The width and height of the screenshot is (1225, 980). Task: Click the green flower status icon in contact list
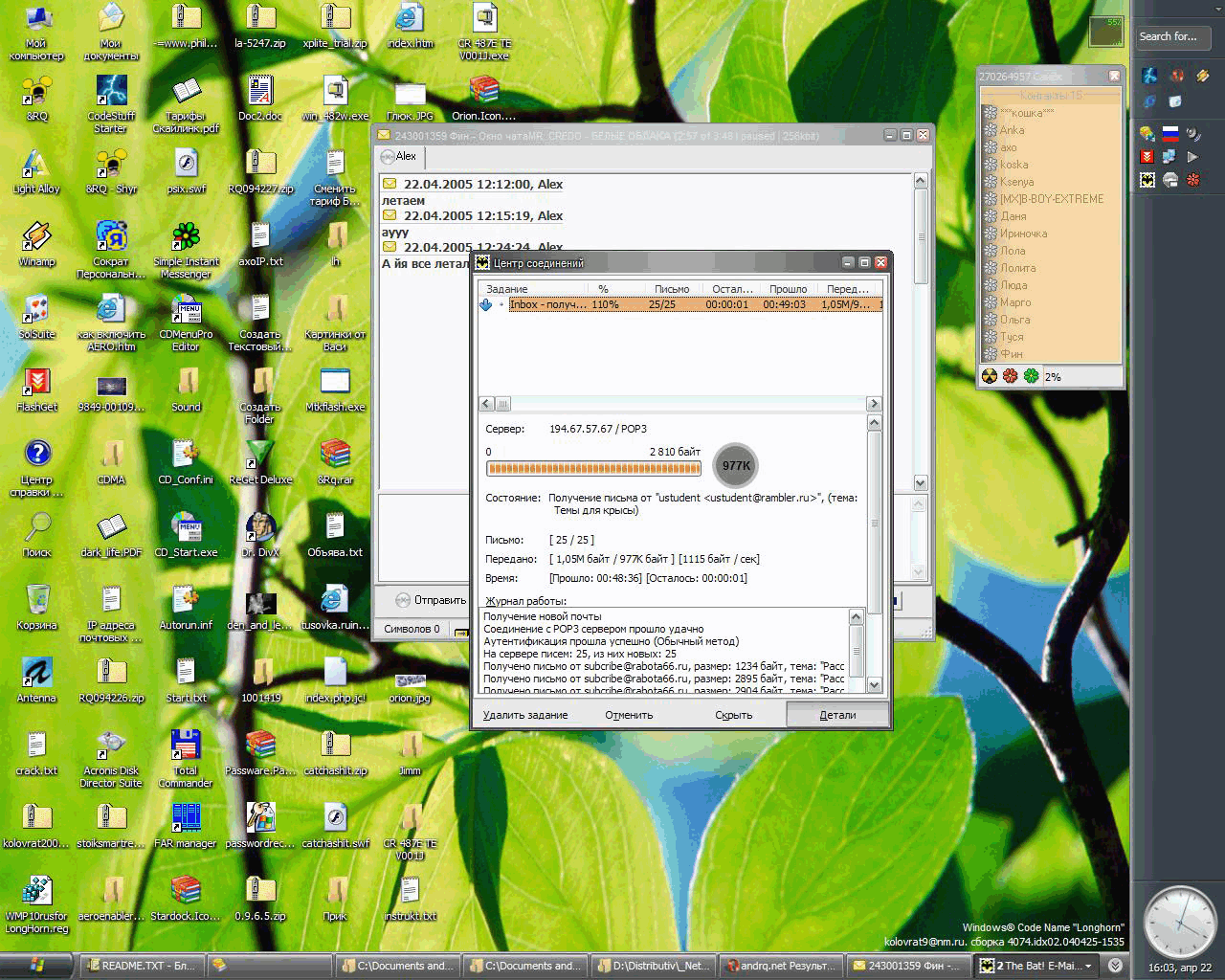[x=1031, y=377]
